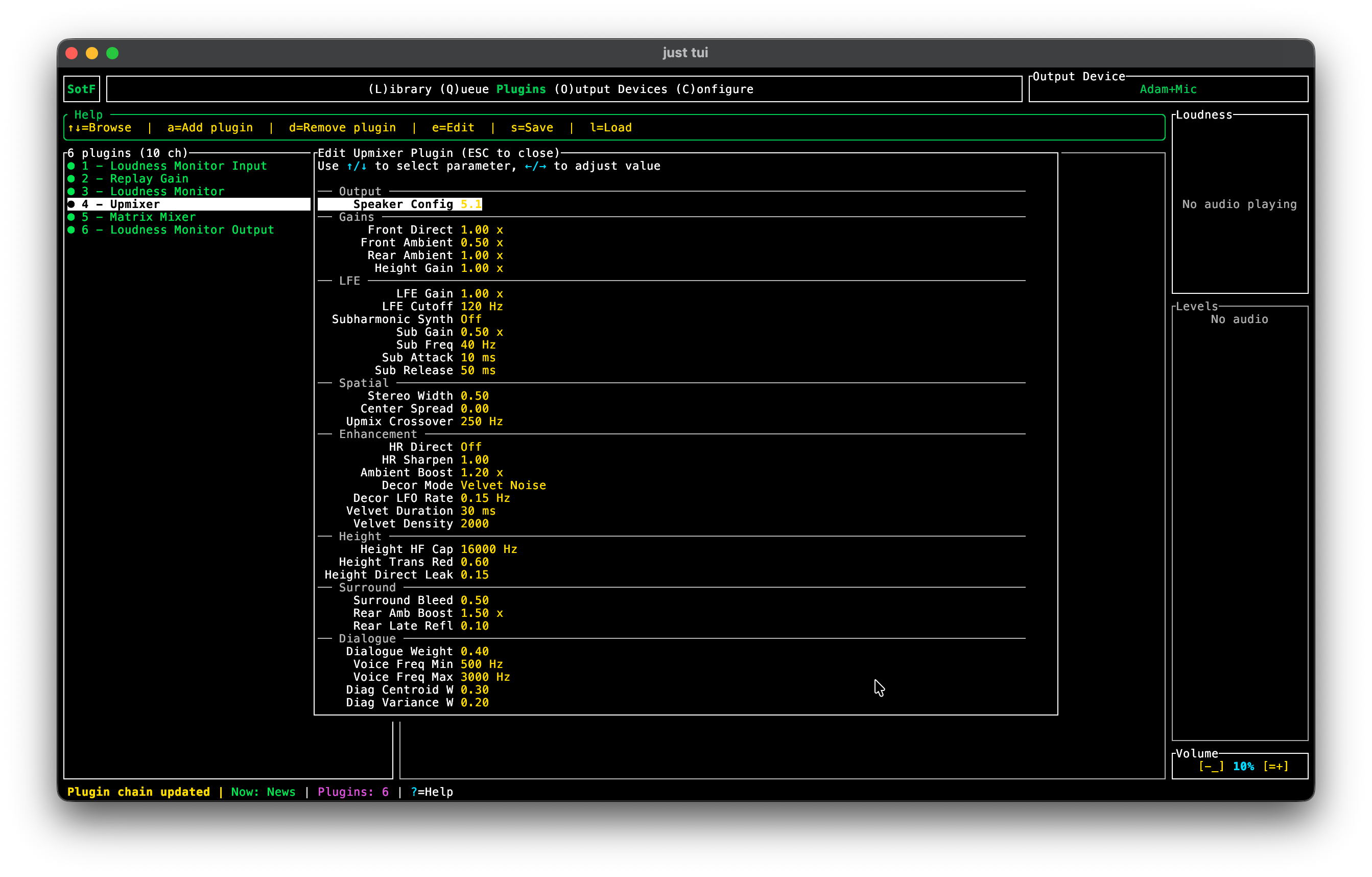
Task: Select plugin 4 – Upmixer
Action: [188, 204]
